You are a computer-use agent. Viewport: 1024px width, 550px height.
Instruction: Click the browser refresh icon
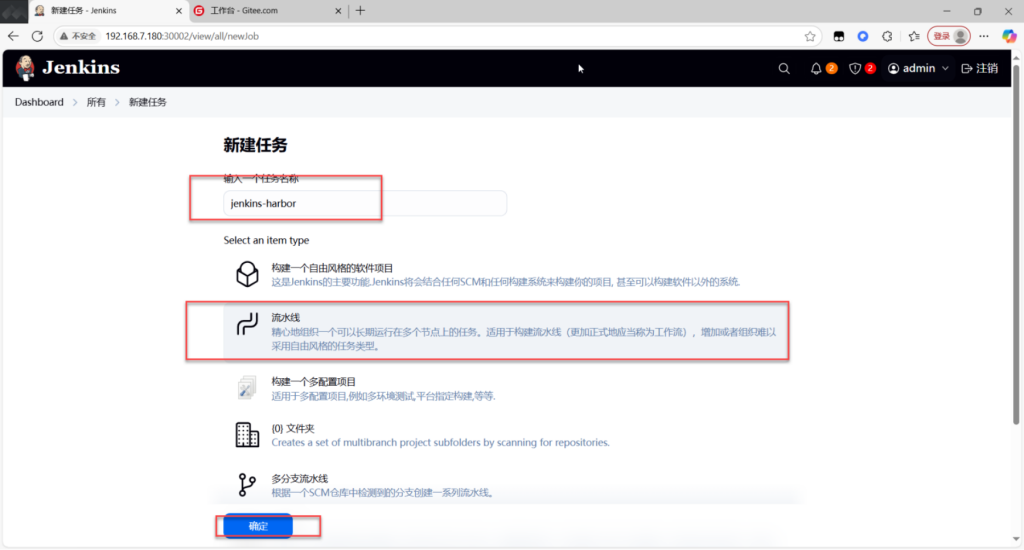37,36
